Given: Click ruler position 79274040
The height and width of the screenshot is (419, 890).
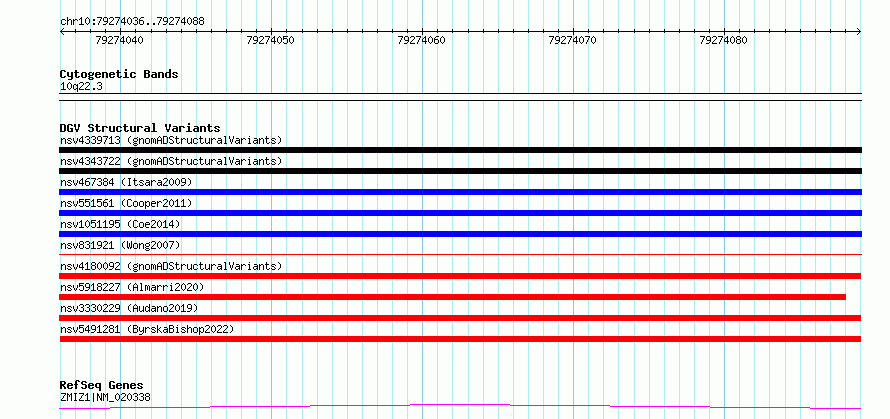Looking at the screenshot, I should coord(120,40).
